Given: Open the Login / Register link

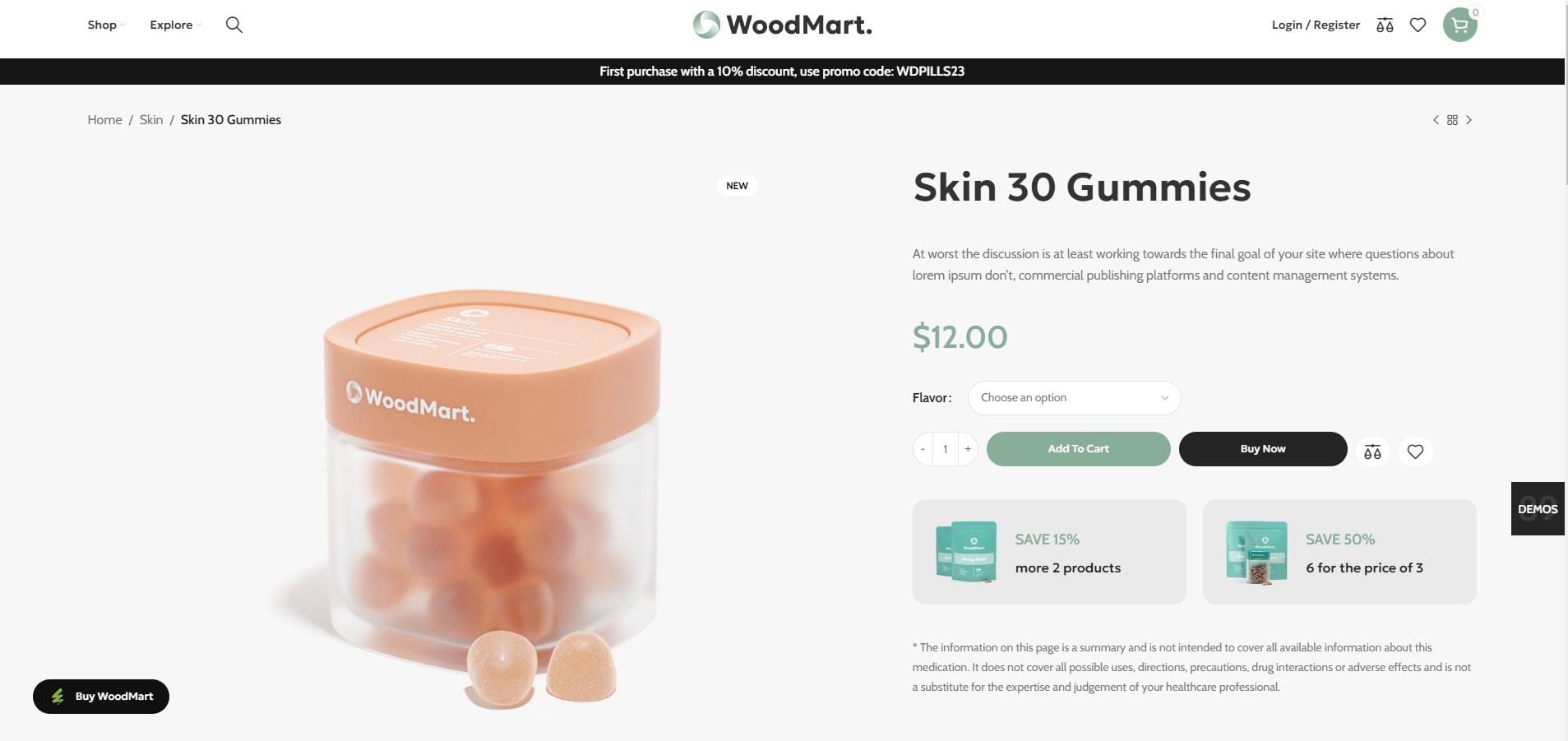Looking at the screenshot, I should point(1316,25).
